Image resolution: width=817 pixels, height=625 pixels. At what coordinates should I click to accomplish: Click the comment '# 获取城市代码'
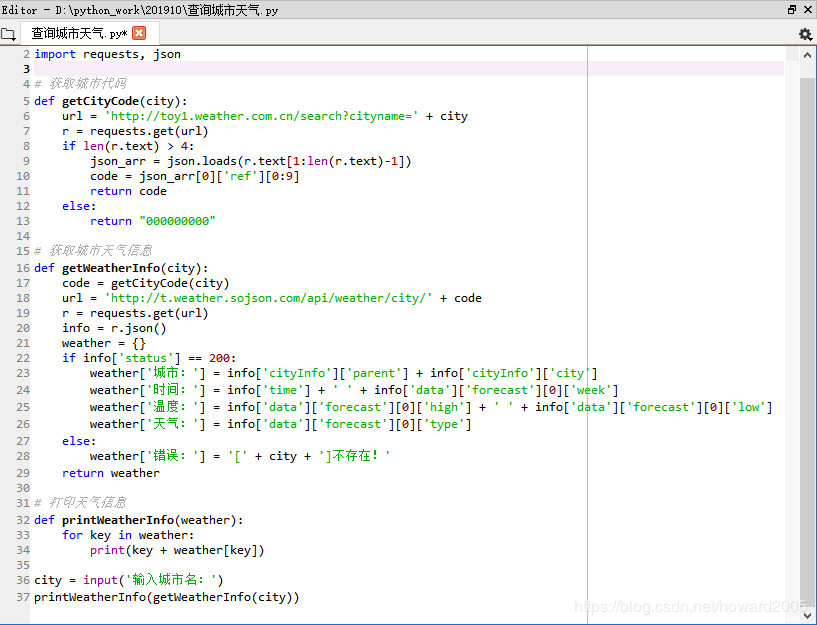click(x=80, y=84)
